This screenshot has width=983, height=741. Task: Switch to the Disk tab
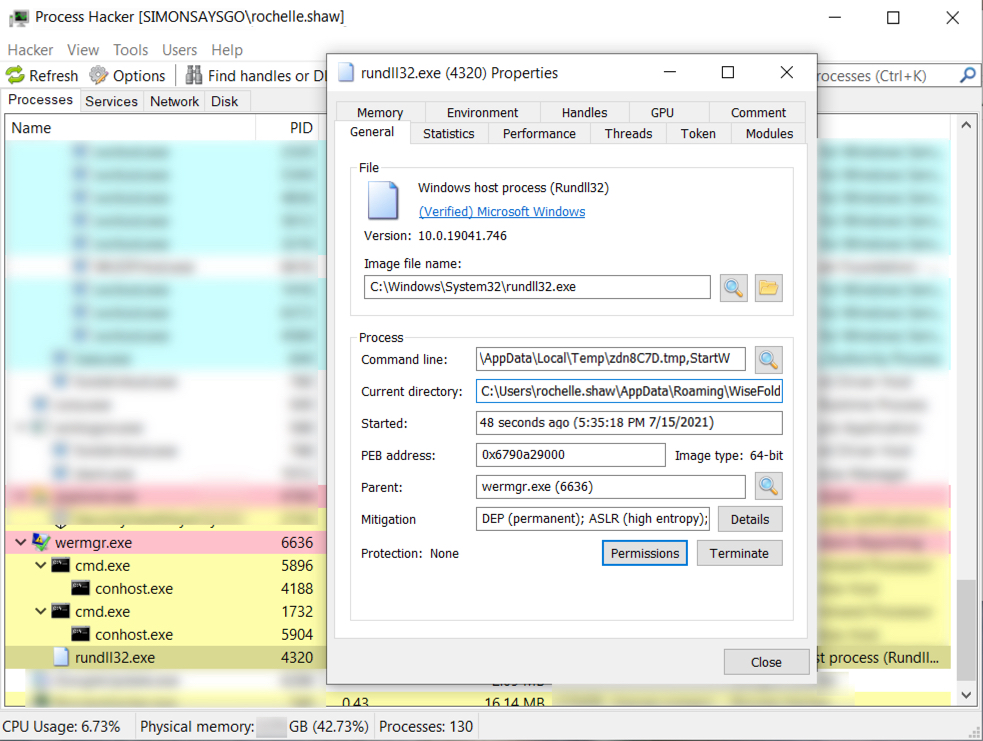tap(224, 101)
